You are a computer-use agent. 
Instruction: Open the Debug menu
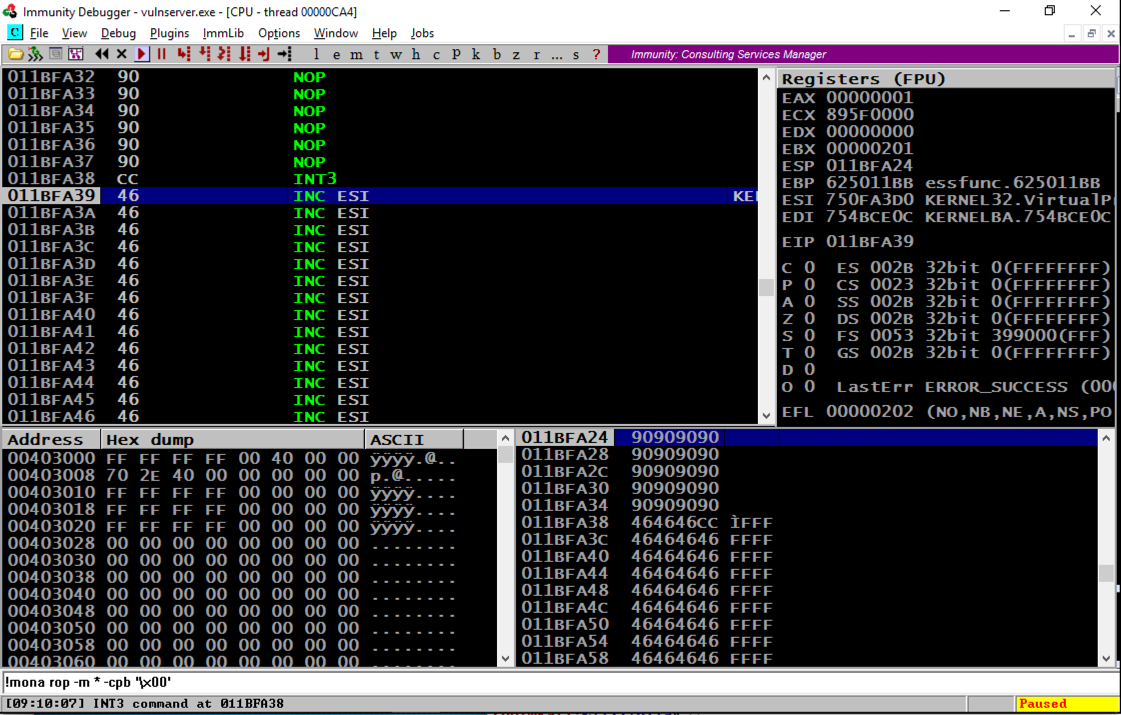[118, 33]
